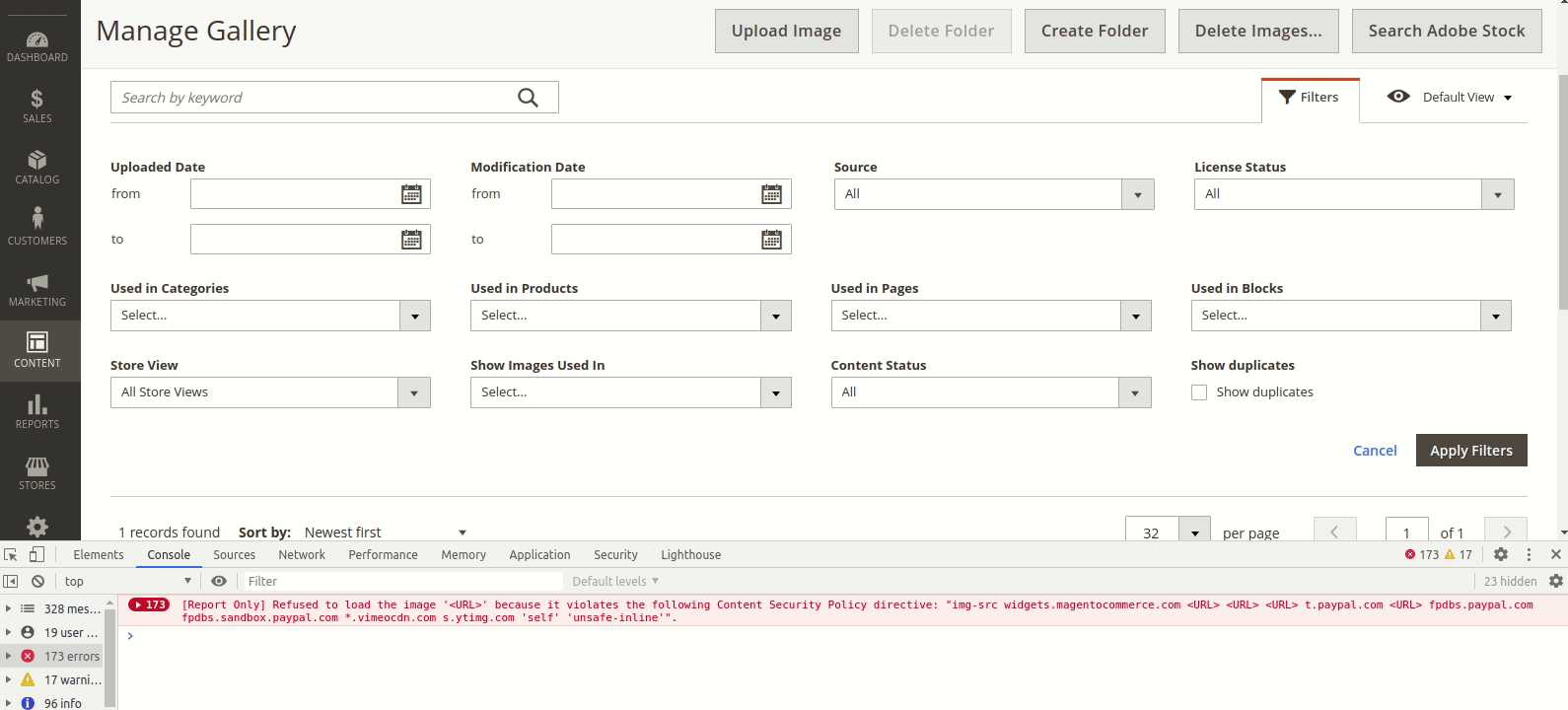The image size is (1568, 710).
Task: Toggle the Filters tab
Action: [1310, 98]
